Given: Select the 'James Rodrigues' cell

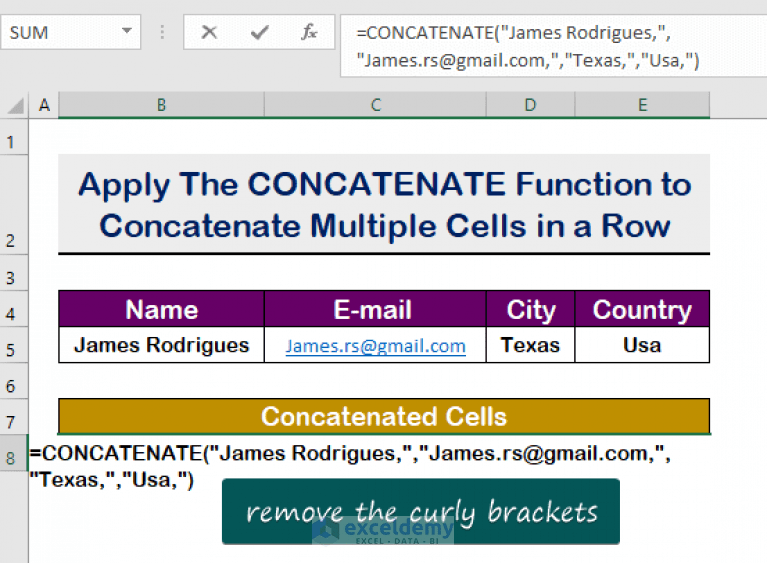Looking at the screenshot, I should [x=161, y=345].
